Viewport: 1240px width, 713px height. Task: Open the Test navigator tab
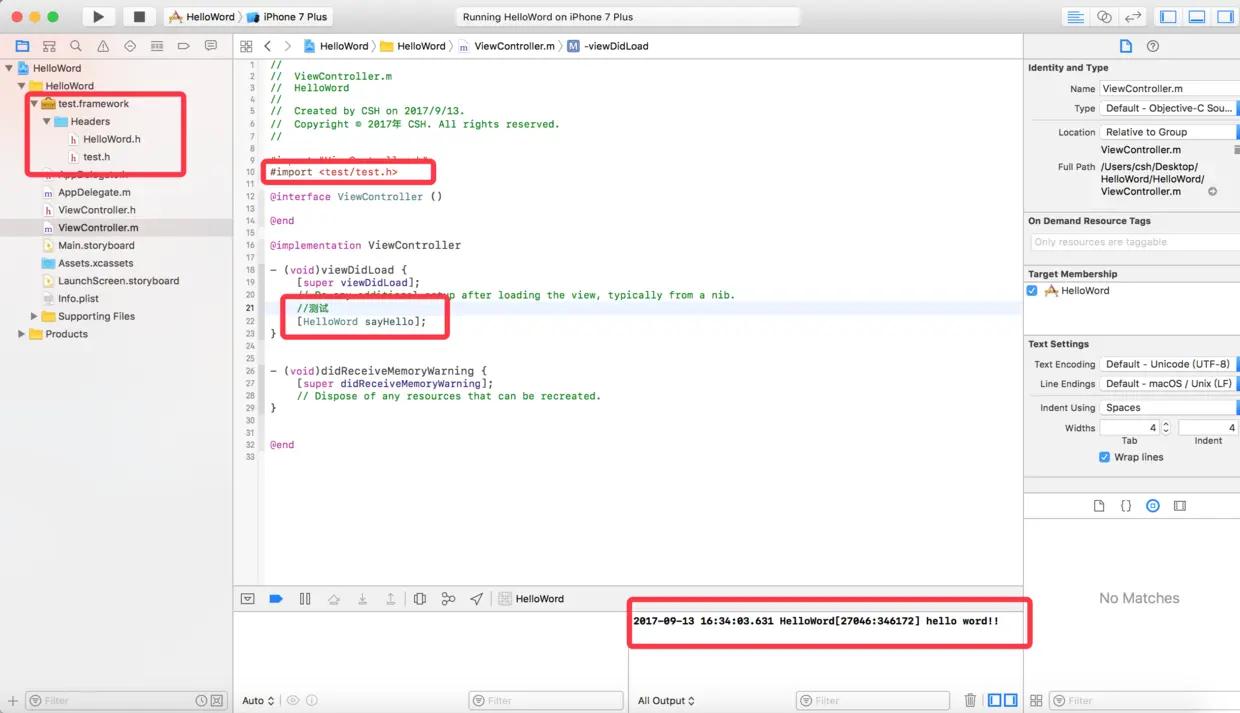pyautogui.click(x=130, y=46)
